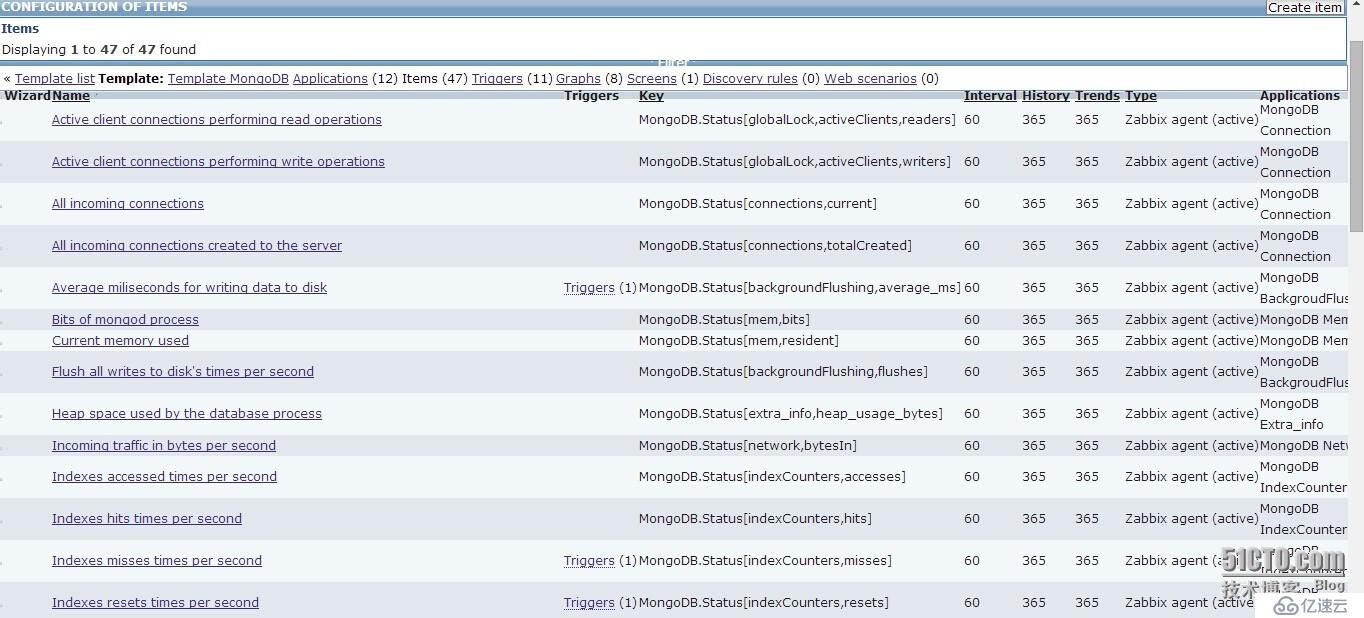Go to Discovery rules section
Screen dimensions: 1364x618
(x=750, y=78)
